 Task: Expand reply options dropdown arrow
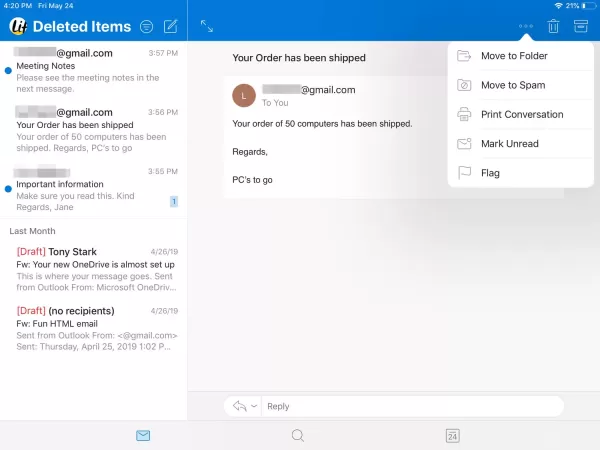tap(254, 406)
